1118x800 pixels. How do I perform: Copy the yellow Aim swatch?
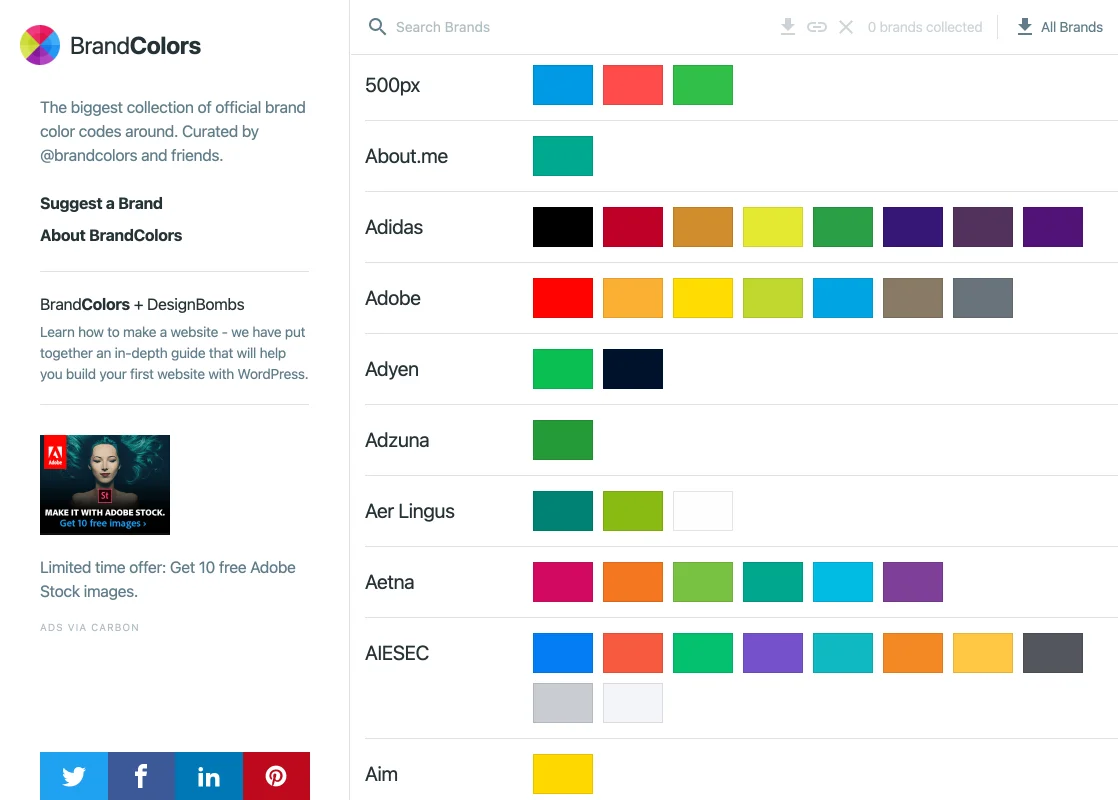tap(563, 774)
